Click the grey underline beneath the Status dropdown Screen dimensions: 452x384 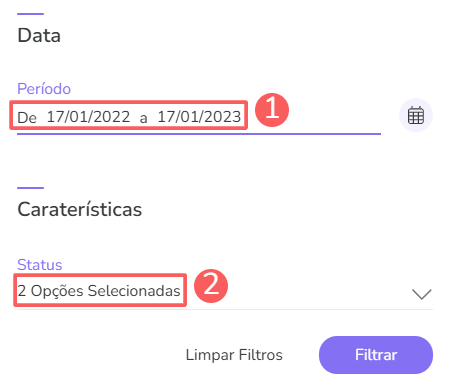[x=225, y=309]
